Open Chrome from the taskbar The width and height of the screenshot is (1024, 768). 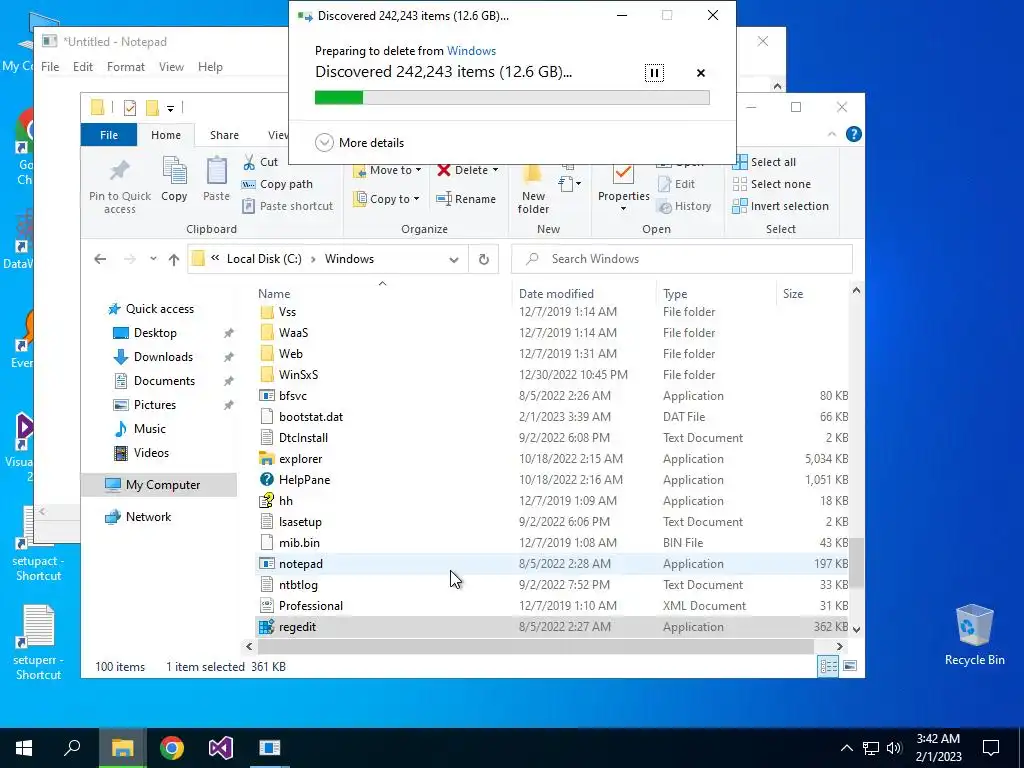click(x=171, y=748)
